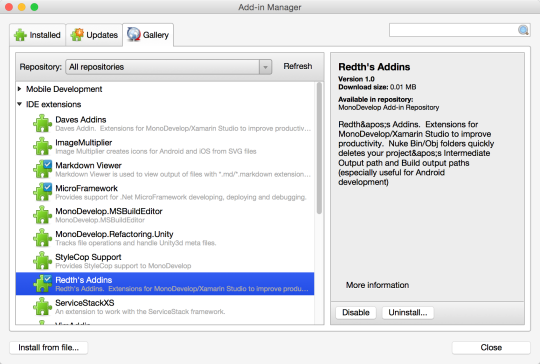Click the StyleCop Support add-in icon
This screenshot has width=540, height=364.
[x=42, y=261]
